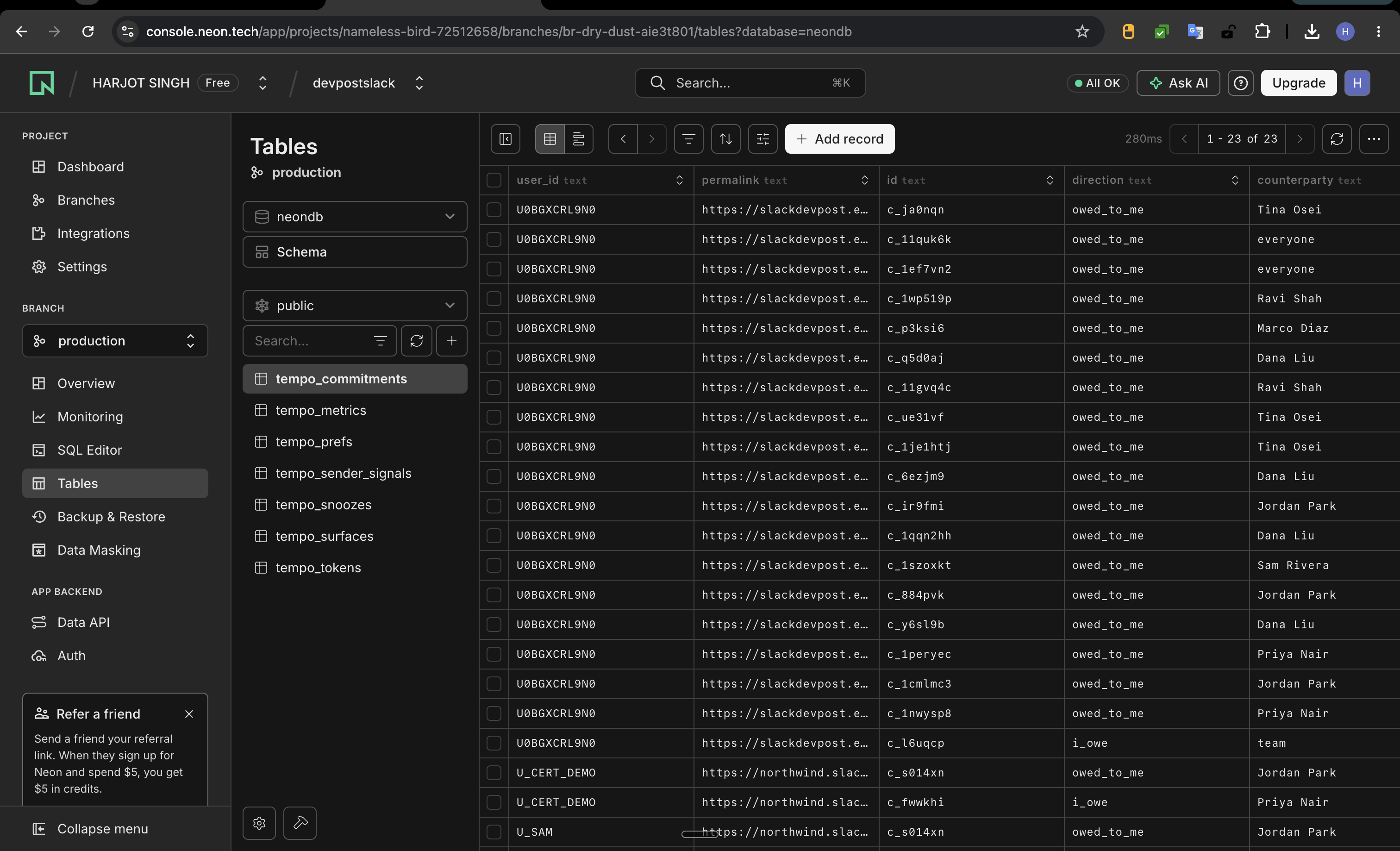Image resolution: width=1400 pixels, height=851 pixels.
Task: Focus the global Search field
Action: click(750, 83)
